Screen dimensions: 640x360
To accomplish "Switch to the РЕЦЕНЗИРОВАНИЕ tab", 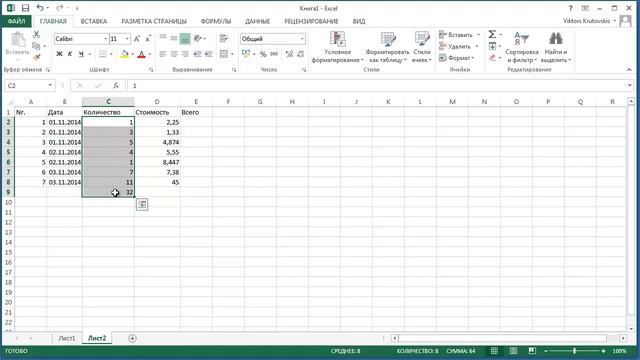I will [311, 21].
